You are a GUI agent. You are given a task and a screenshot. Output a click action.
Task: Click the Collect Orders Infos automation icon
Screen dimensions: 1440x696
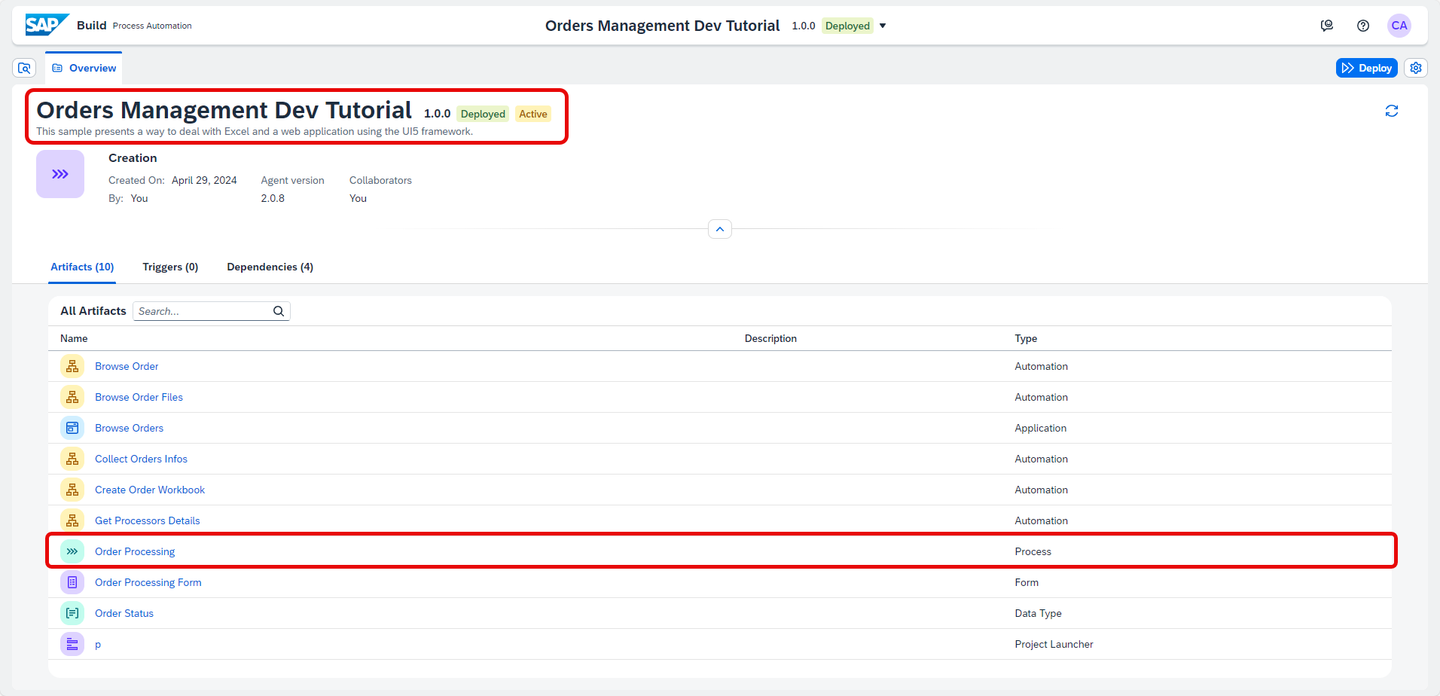(x=72, y=459)
